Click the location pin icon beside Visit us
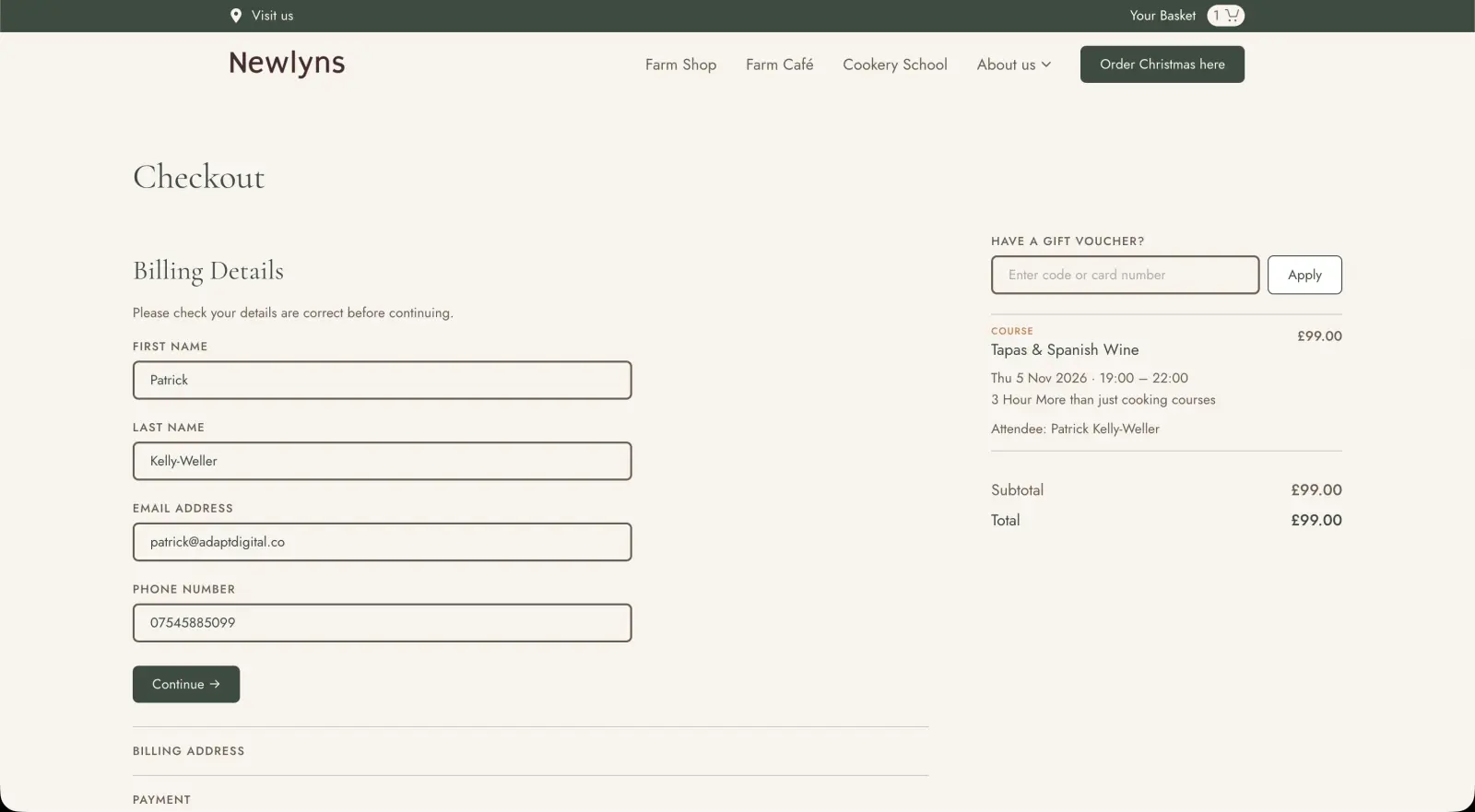The height and width of the screenshot is (812, 1475). [x=236, y=16]
